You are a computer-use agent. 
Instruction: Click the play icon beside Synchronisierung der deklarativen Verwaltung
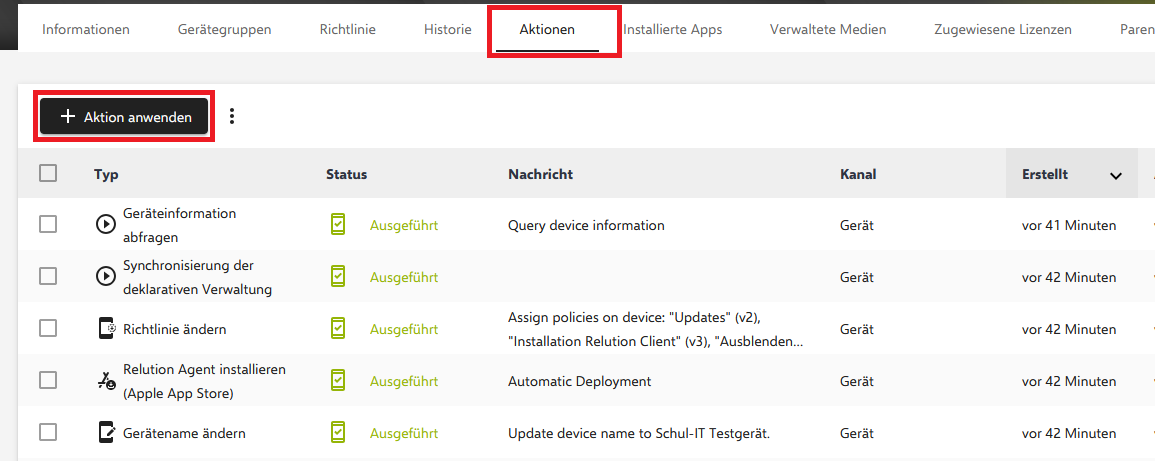pyautogui.click(x=105, y=277)
